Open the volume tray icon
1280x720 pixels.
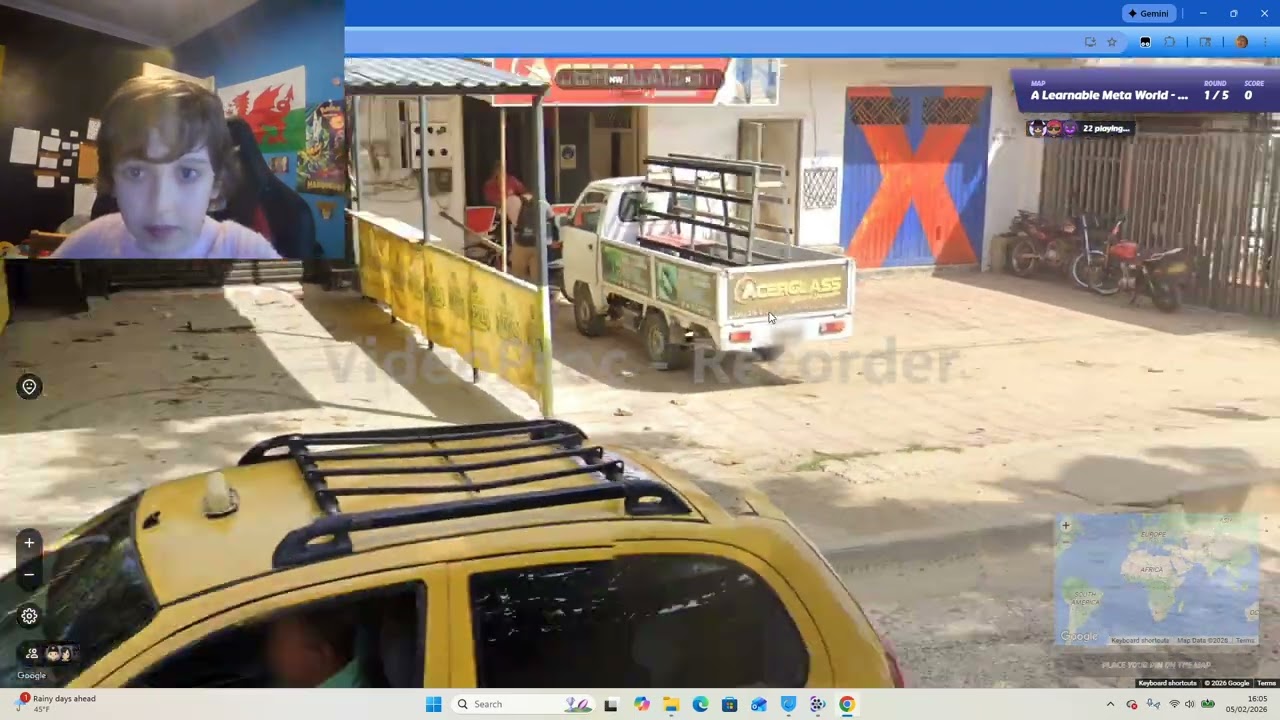point(1190,704)
